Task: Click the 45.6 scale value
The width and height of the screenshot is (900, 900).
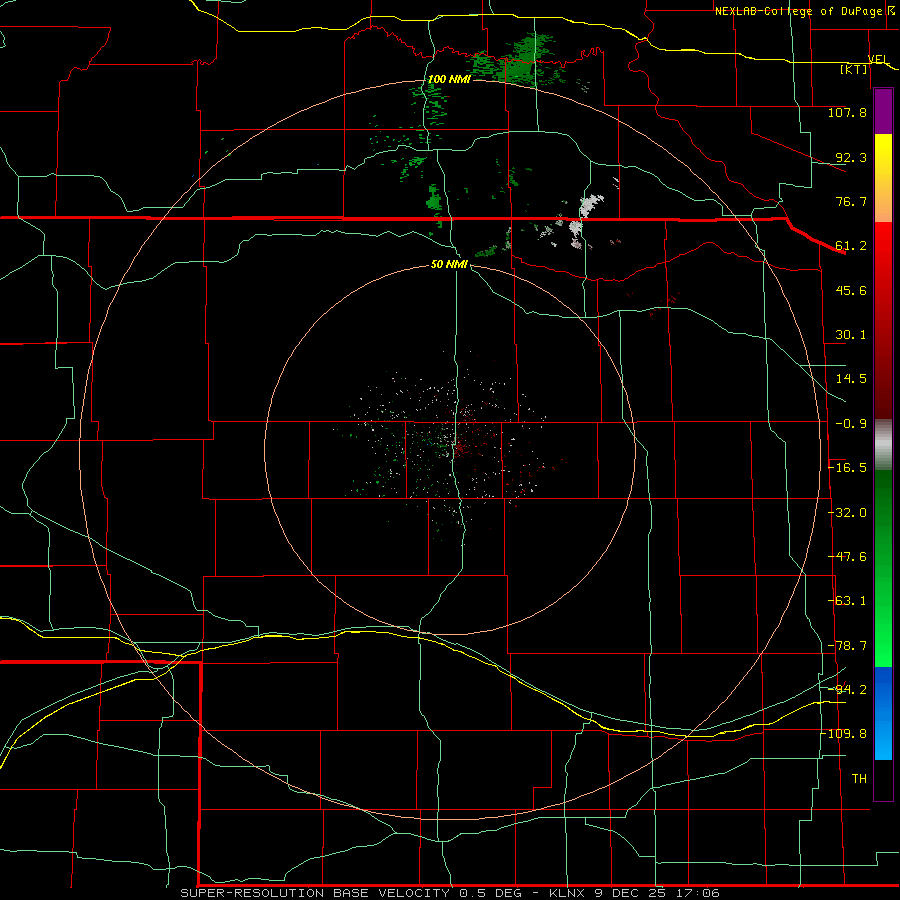Action: pyautogui.click(x=851, y=290)
